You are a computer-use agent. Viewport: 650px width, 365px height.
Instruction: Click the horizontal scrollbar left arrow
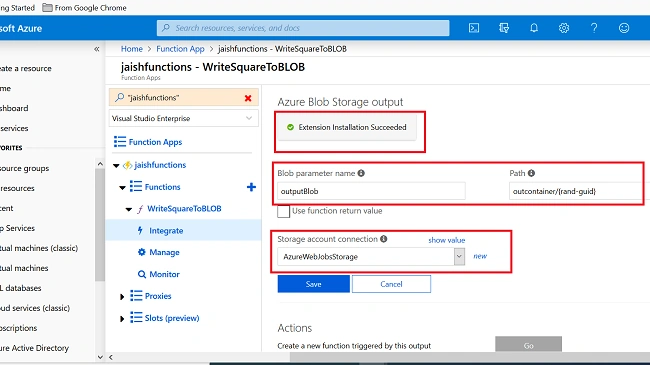pyautogui.click(x=111, y=357)
